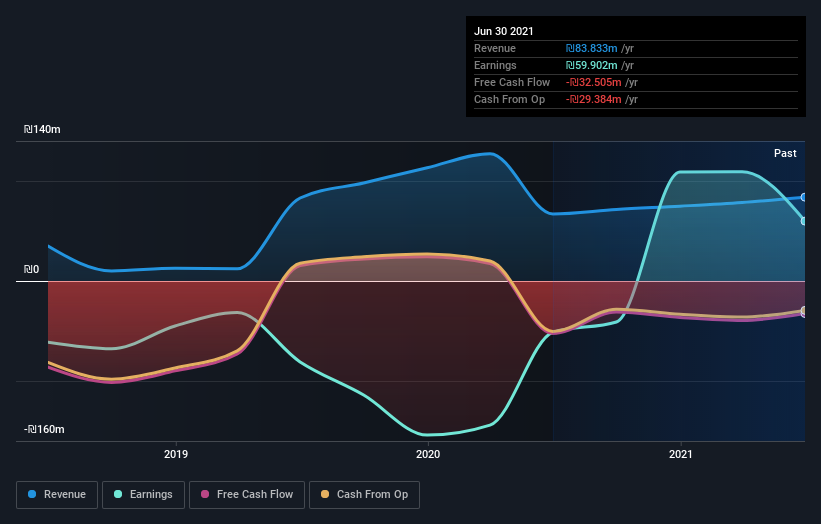The width and height of the screenshot is (821, 524).
Task: Click the 2019 x-axis label
Action: pos(176,454)
